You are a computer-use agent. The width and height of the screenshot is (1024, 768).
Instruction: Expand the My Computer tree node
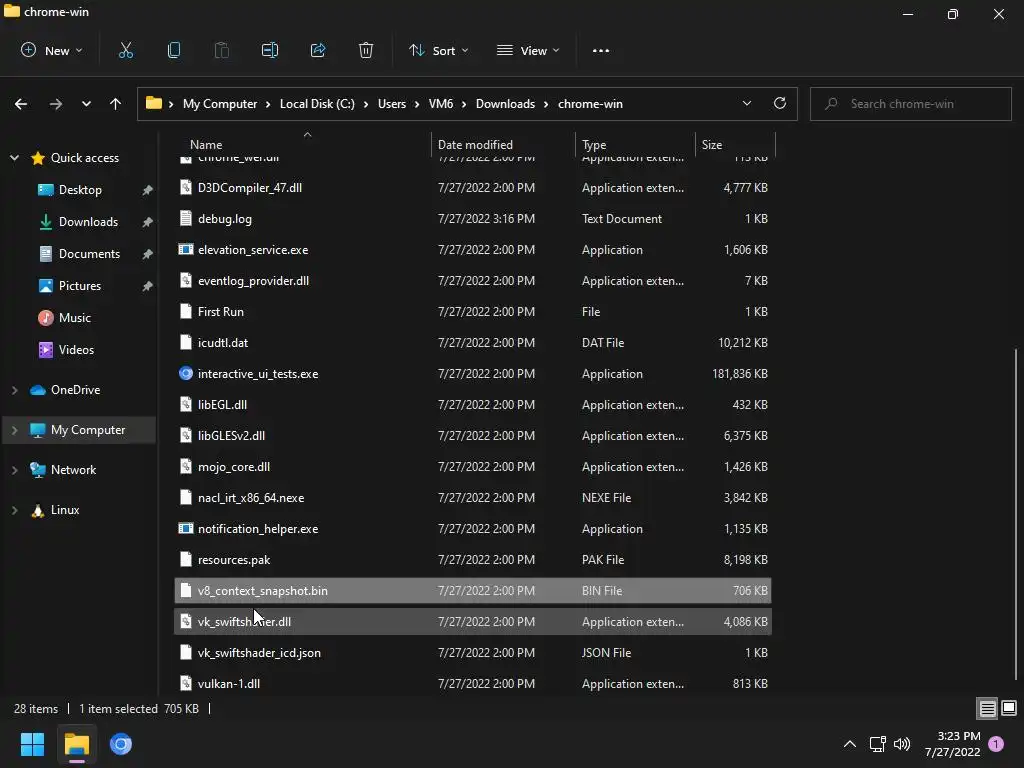tap(14, 430)
